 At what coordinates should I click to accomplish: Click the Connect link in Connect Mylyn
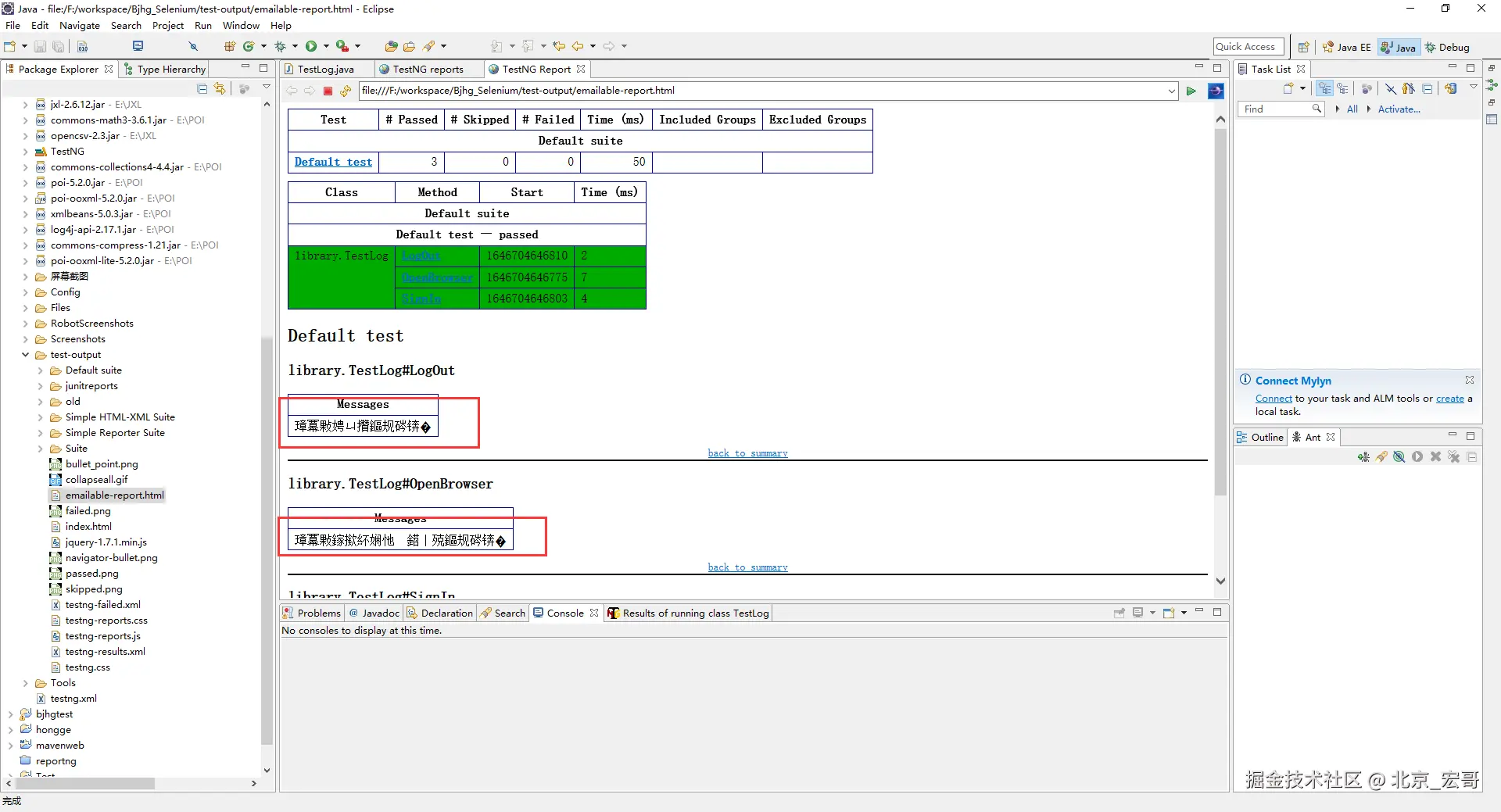(1274, 399)
